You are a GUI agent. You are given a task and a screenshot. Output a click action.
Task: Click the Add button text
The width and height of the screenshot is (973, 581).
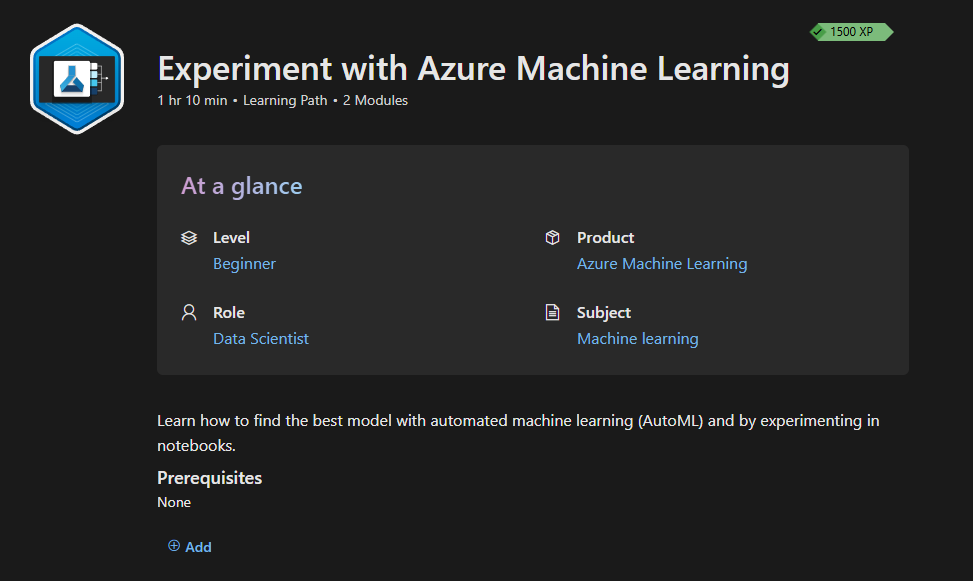[199, 547]
